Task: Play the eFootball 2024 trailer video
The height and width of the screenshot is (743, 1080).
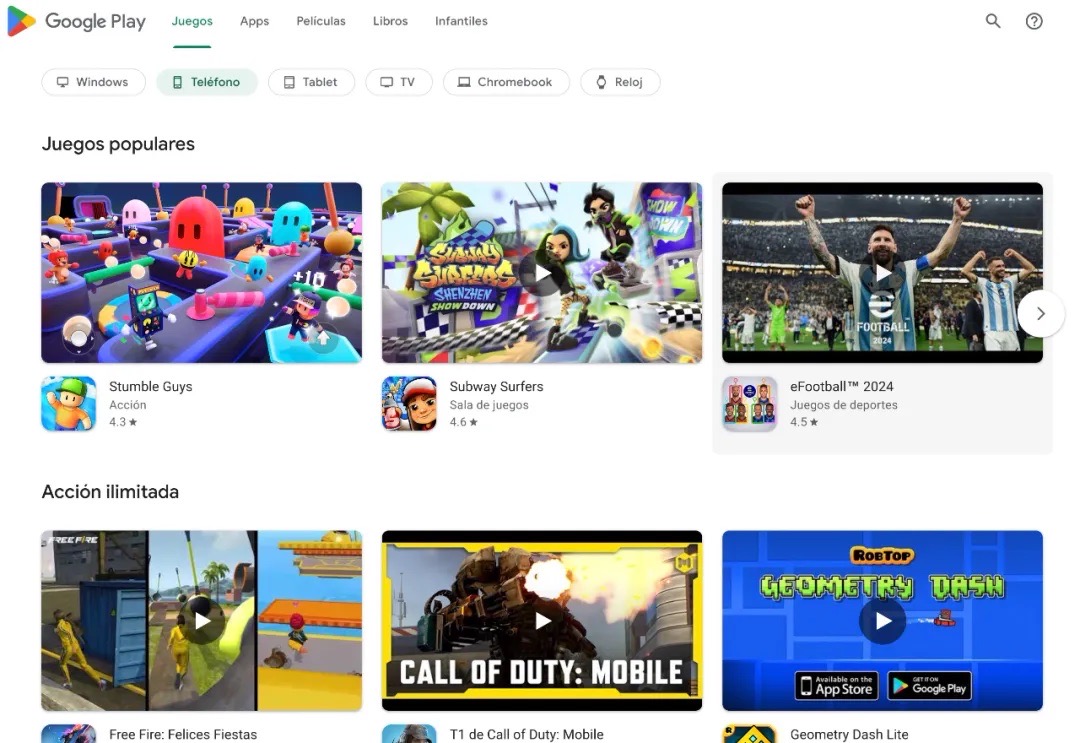Action: pyautogui.click(x=882, y=273)
